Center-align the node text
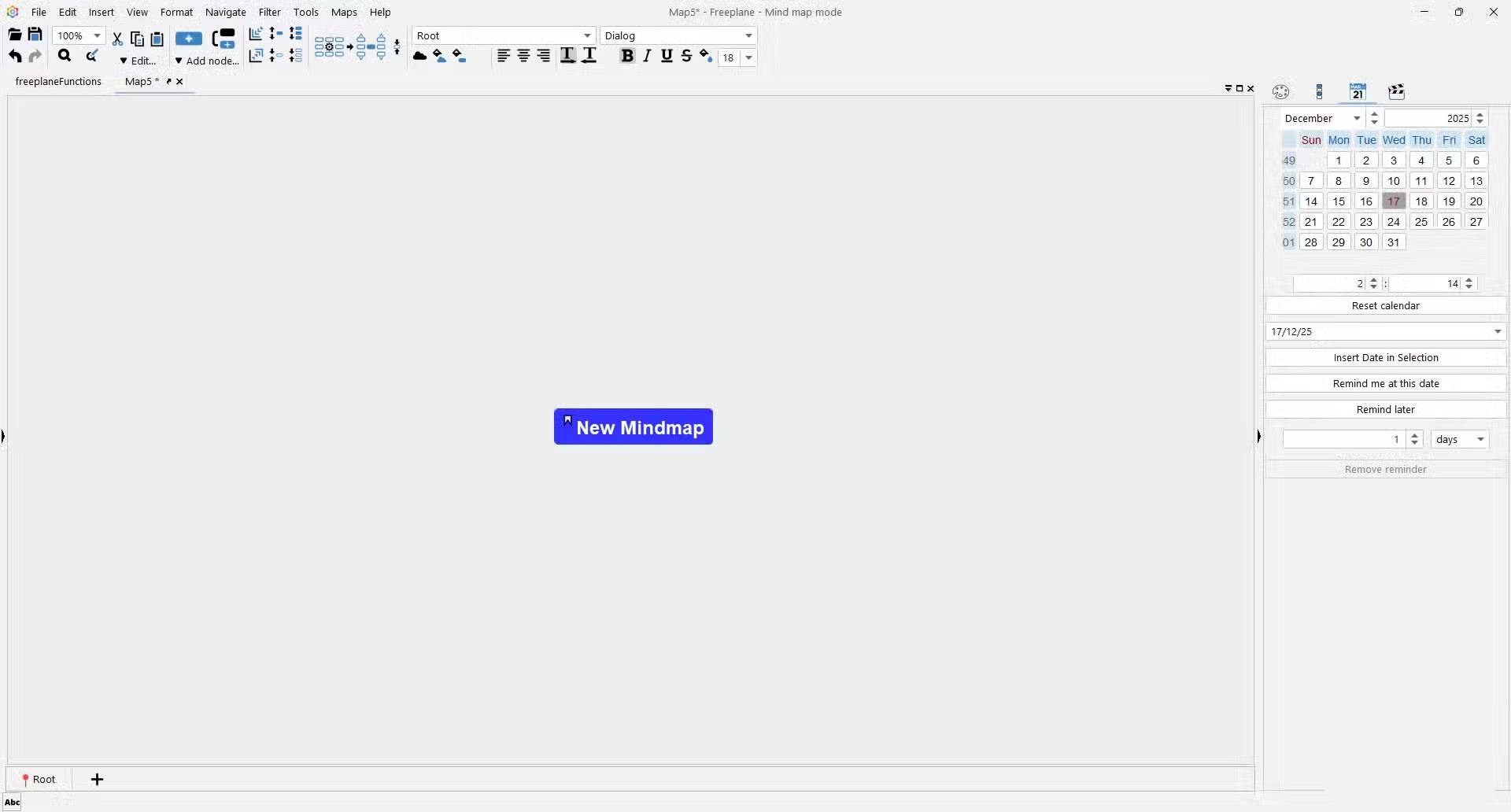This screenshot has height=812, width=1511. click(x=523, y=56)
